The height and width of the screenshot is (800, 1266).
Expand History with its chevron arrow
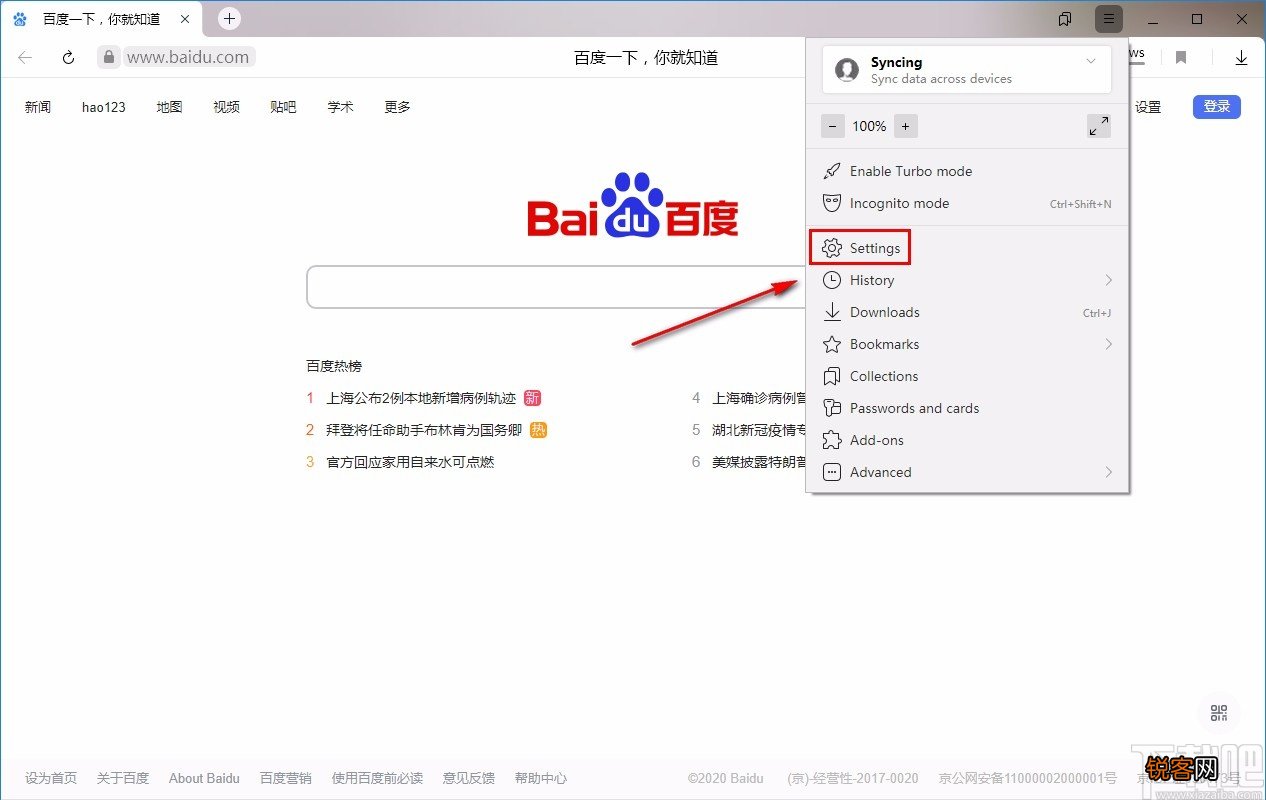[x=1108, y=280]
